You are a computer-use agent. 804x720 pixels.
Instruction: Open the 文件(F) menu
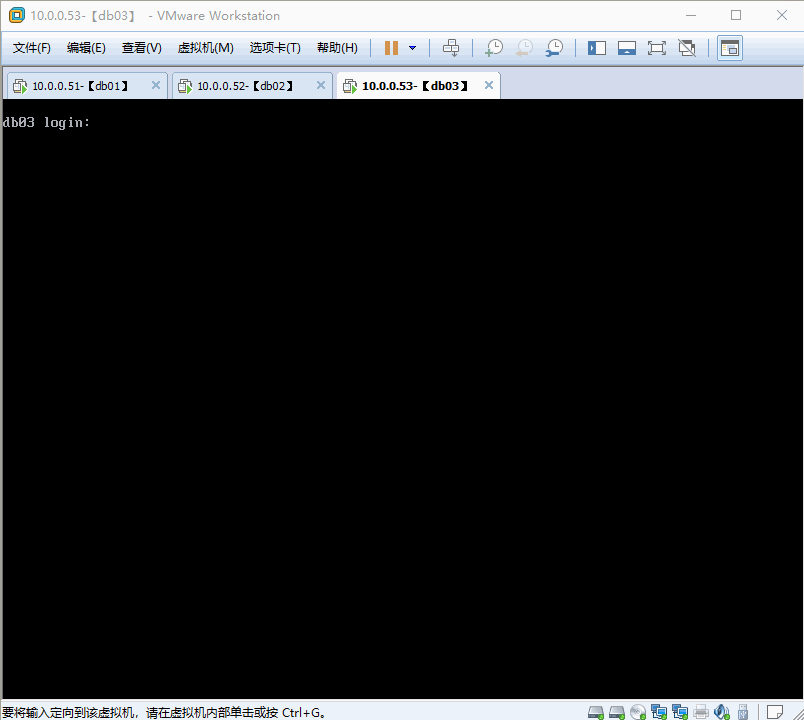[32, 48]
